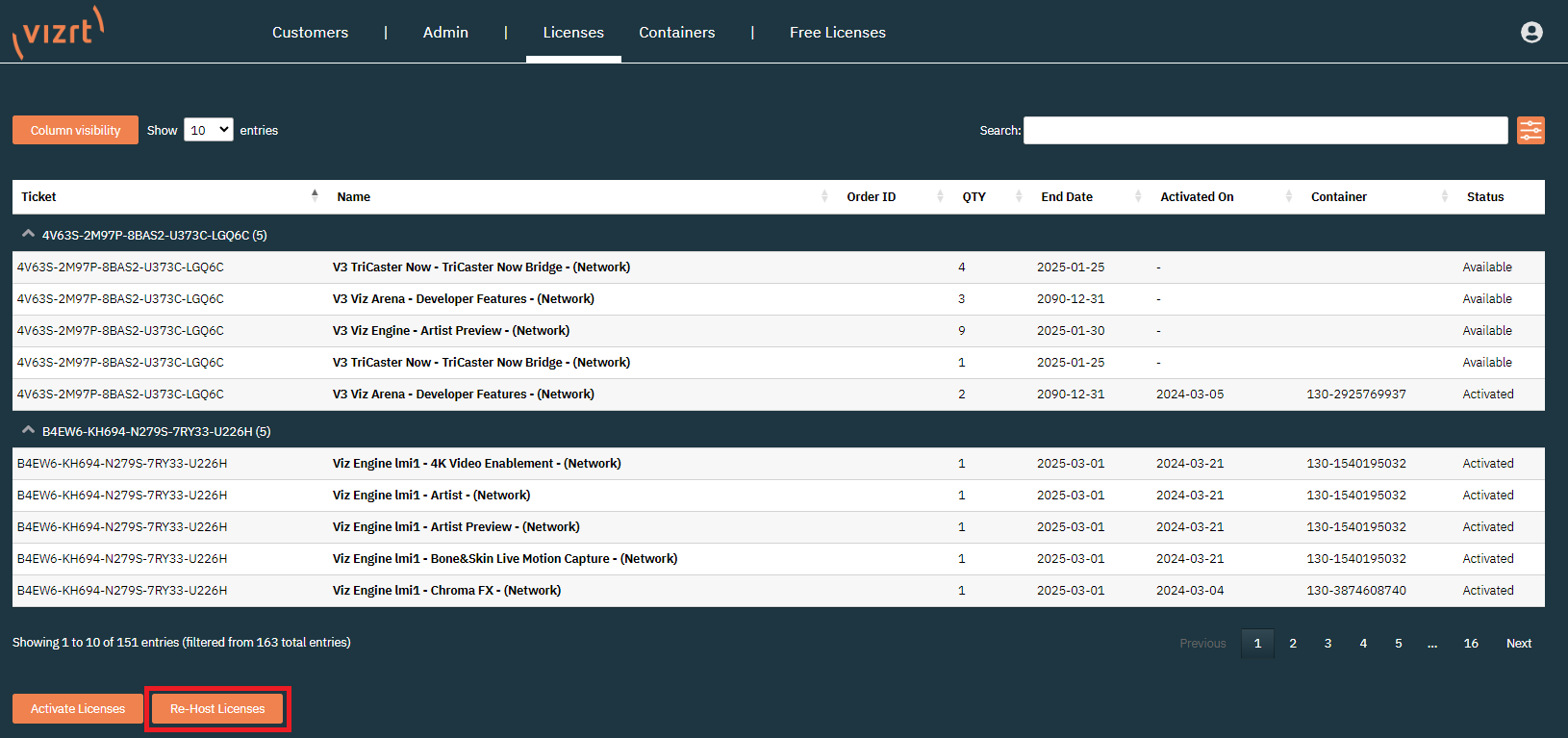Collapse the 4V63S-2M97P ticket group

[29, 234]
